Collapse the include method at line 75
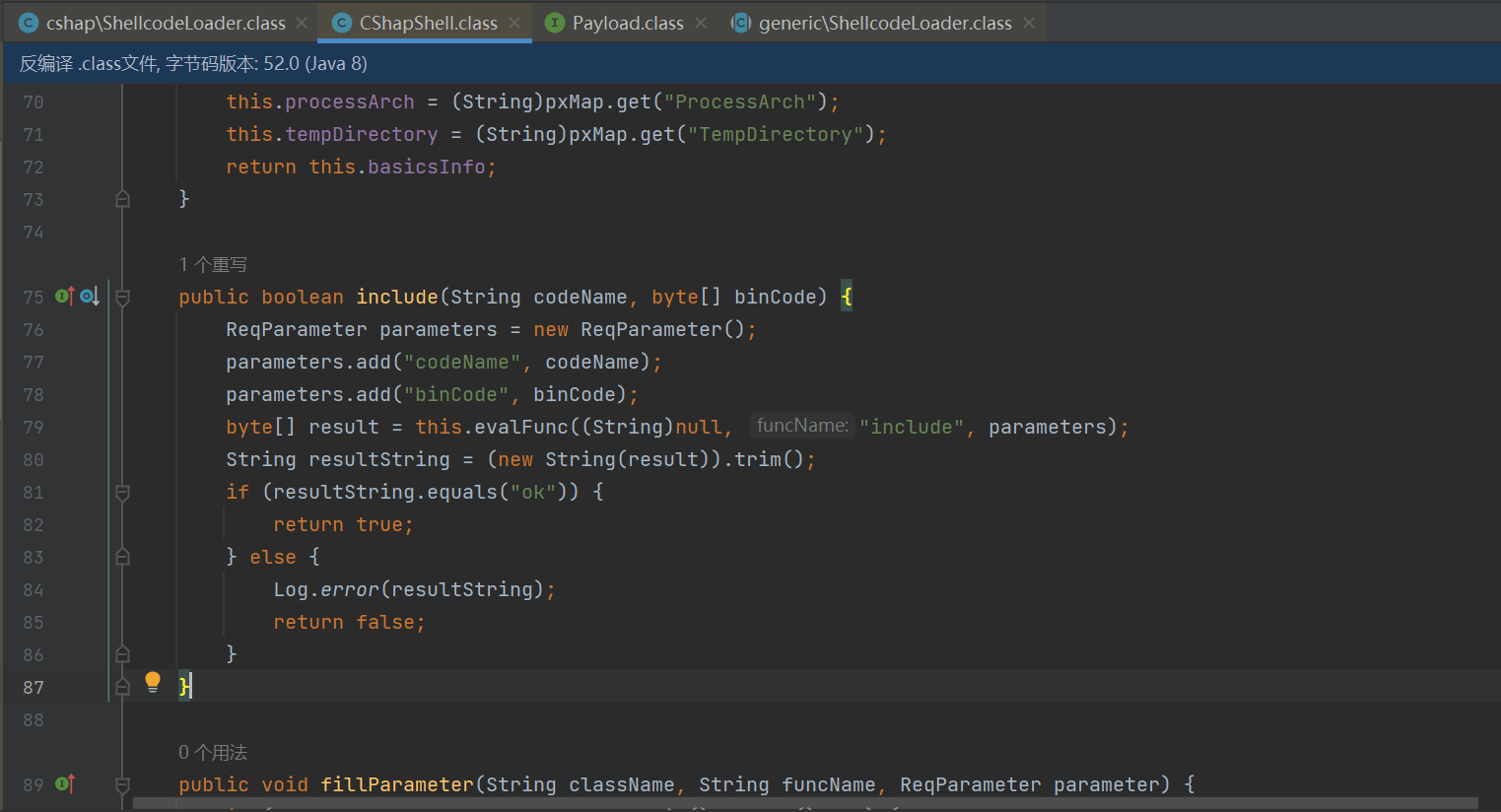 [x=123, y=297]
